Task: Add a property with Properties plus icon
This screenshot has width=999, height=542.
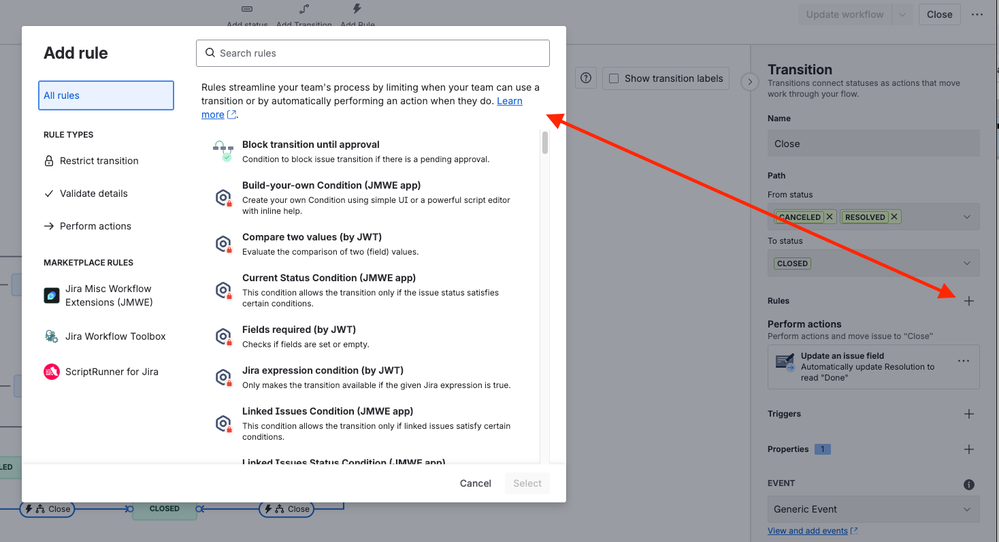Action: (968, 449)
